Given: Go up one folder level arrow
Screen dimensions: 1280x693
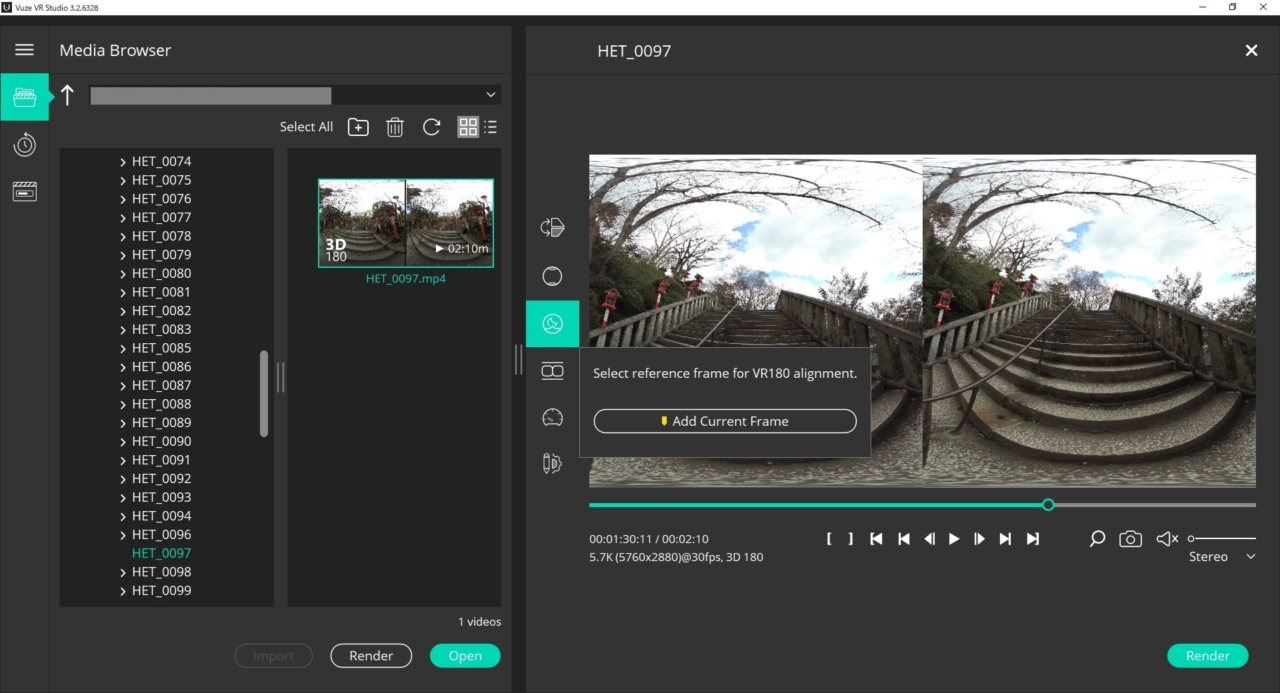Looking at the screenshot, I should pos(67,95).
